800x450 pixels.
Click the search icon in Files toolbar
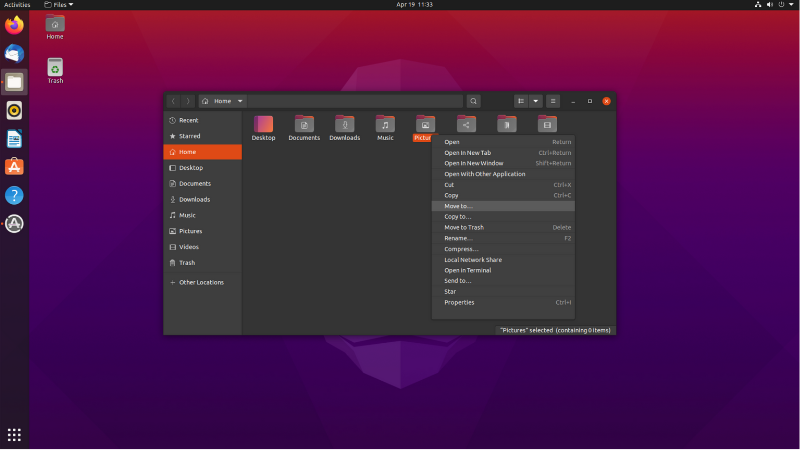(x=473, y=101)
